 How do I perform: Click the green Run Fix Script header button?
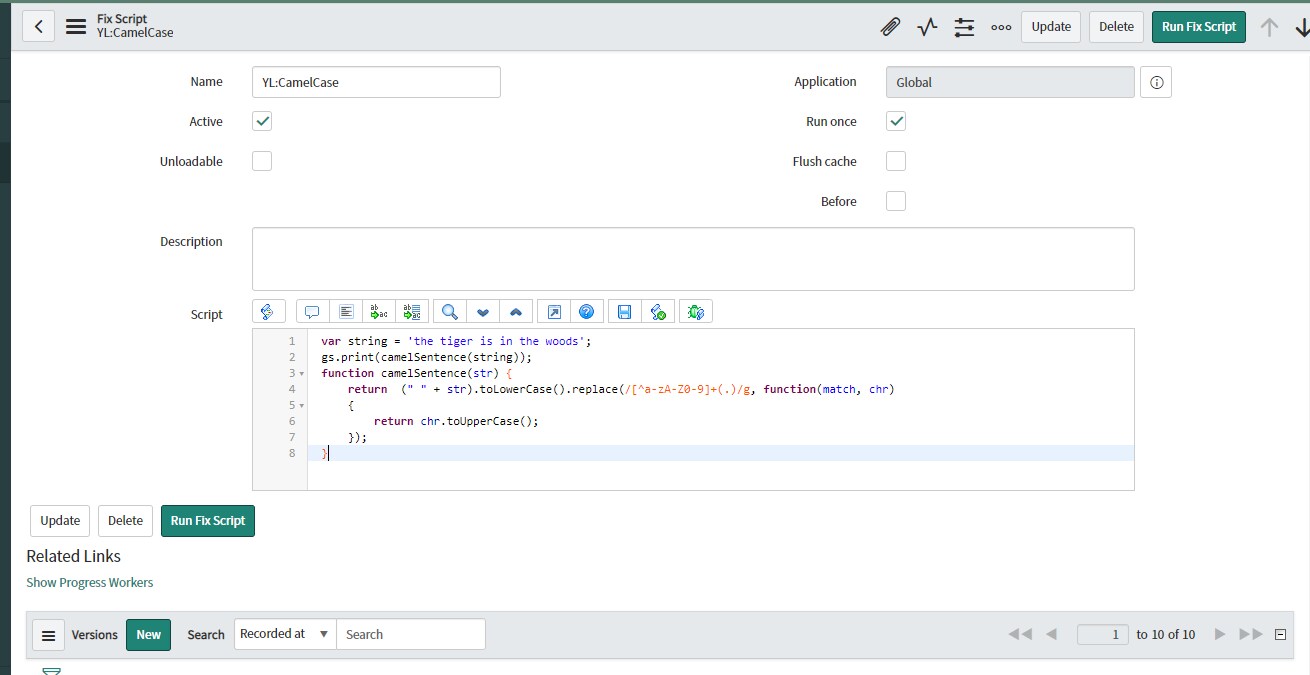click(1198, 27)
